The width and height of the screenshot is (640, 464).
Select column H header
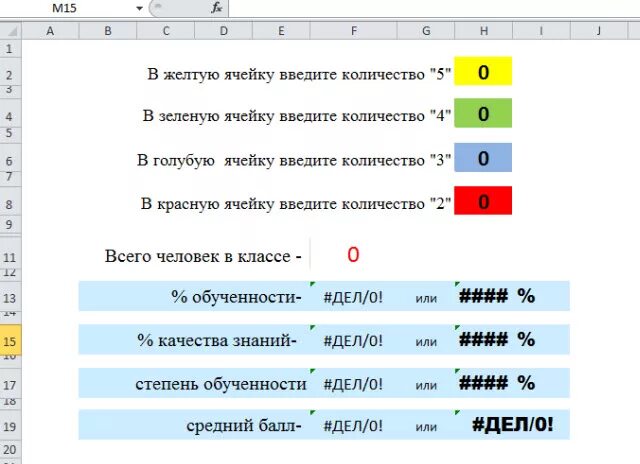point(484,31)
